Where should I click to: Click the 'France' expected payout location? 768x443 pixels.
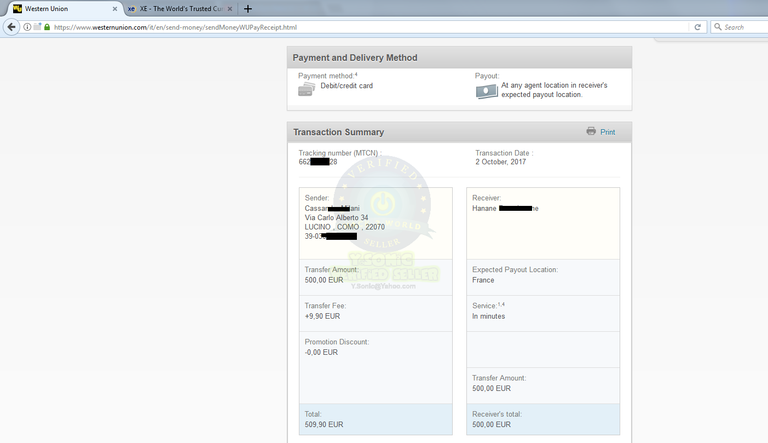pos(483,280)
